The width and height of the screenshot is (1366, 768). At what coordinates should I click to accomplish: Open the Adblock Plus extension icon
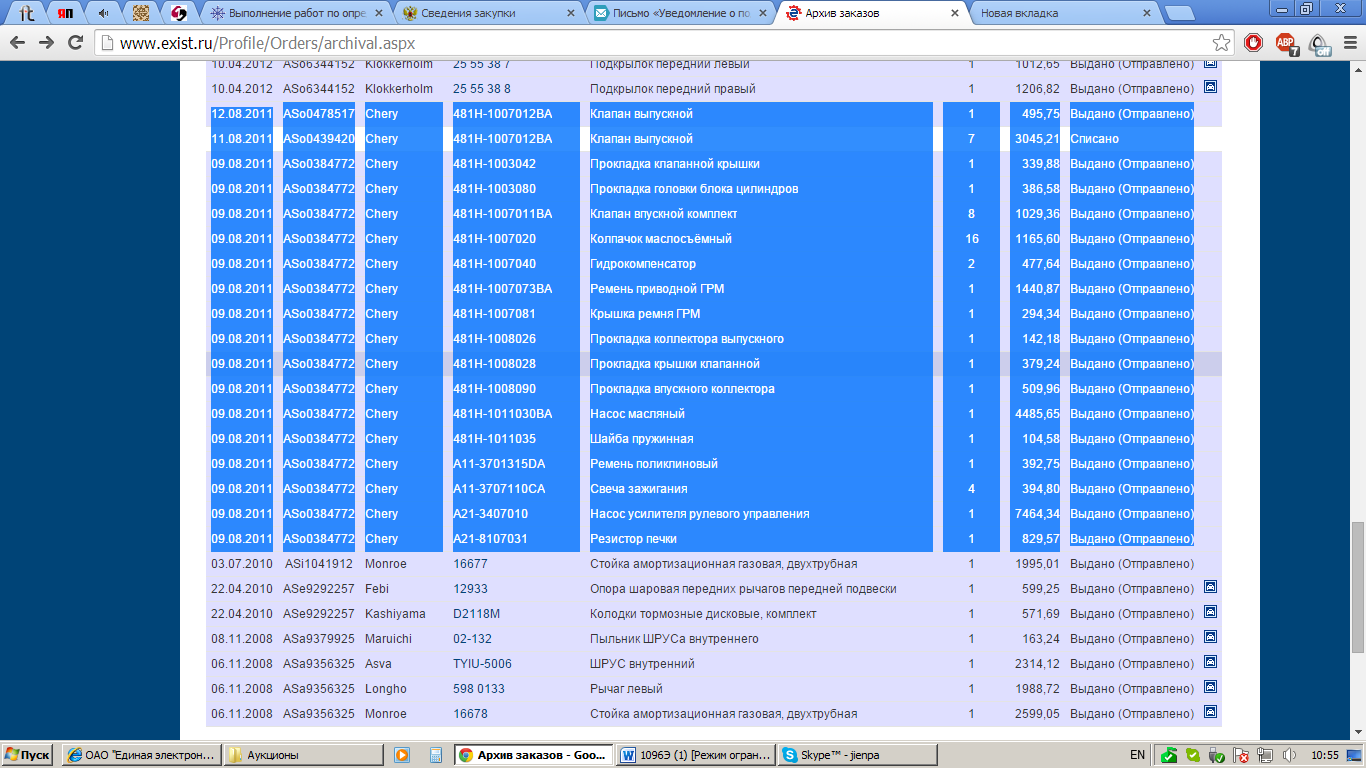(1286, 43)
